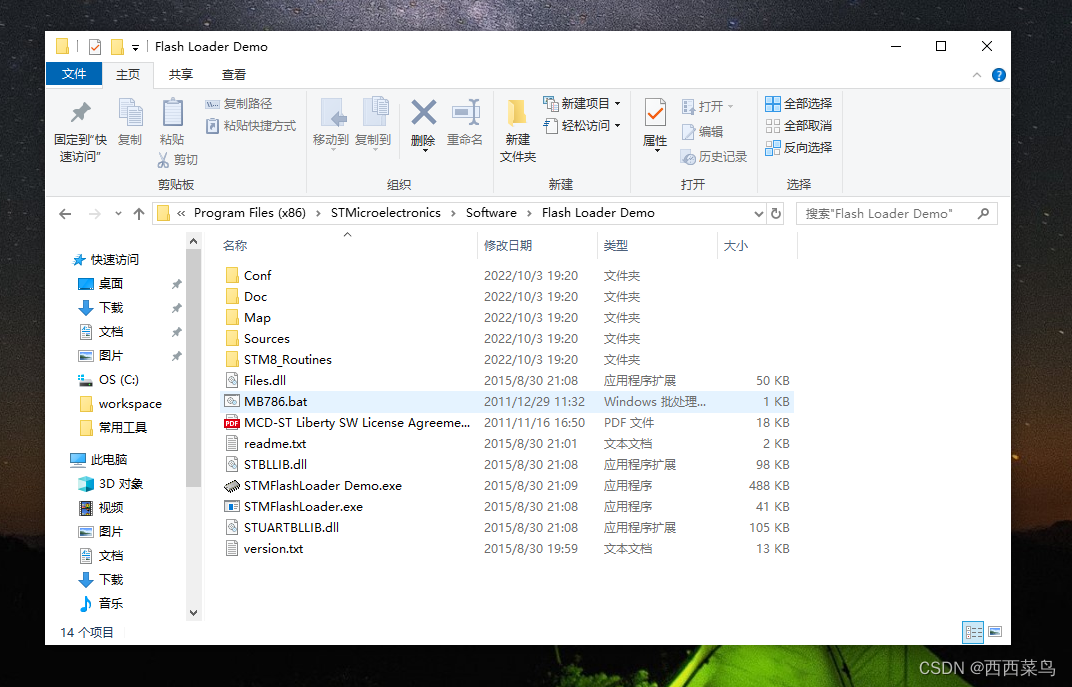
Task: Click the Pin to Quick access icon
Action: [81, 113]
